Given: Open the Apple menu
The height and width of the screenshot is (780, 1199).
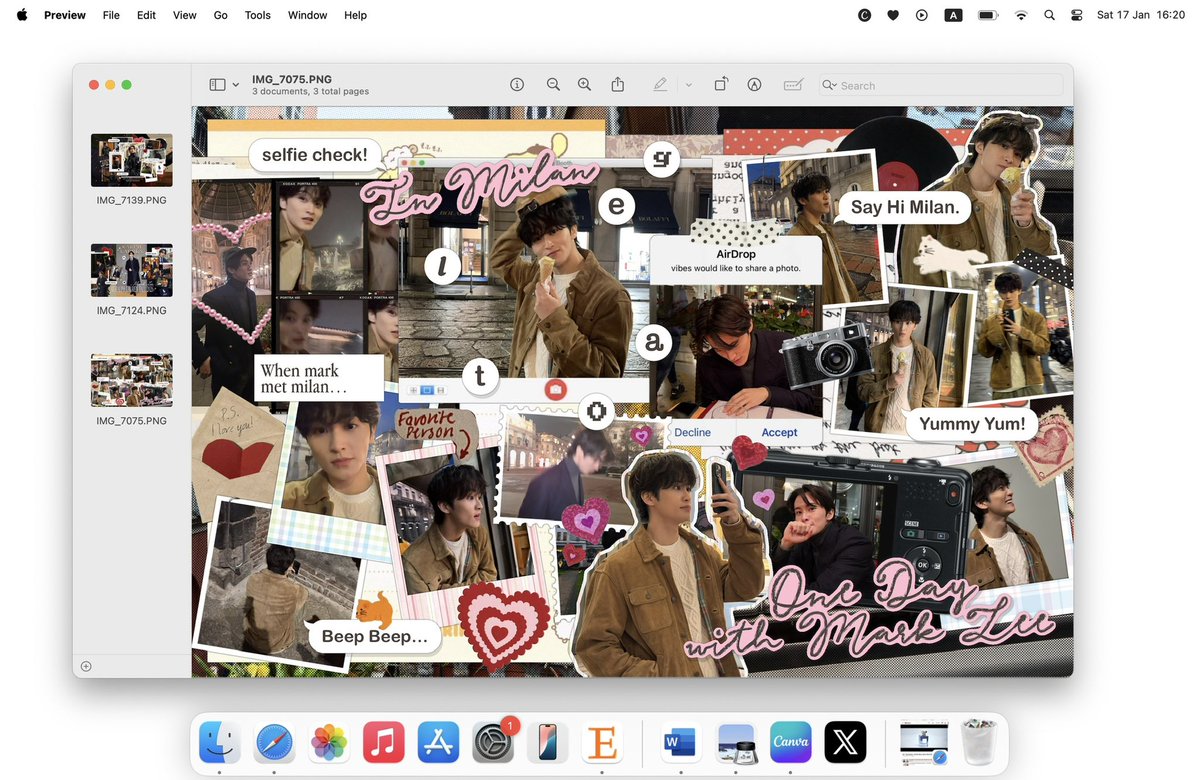Looking at the screenshot, I should click(x=22, y=15).
